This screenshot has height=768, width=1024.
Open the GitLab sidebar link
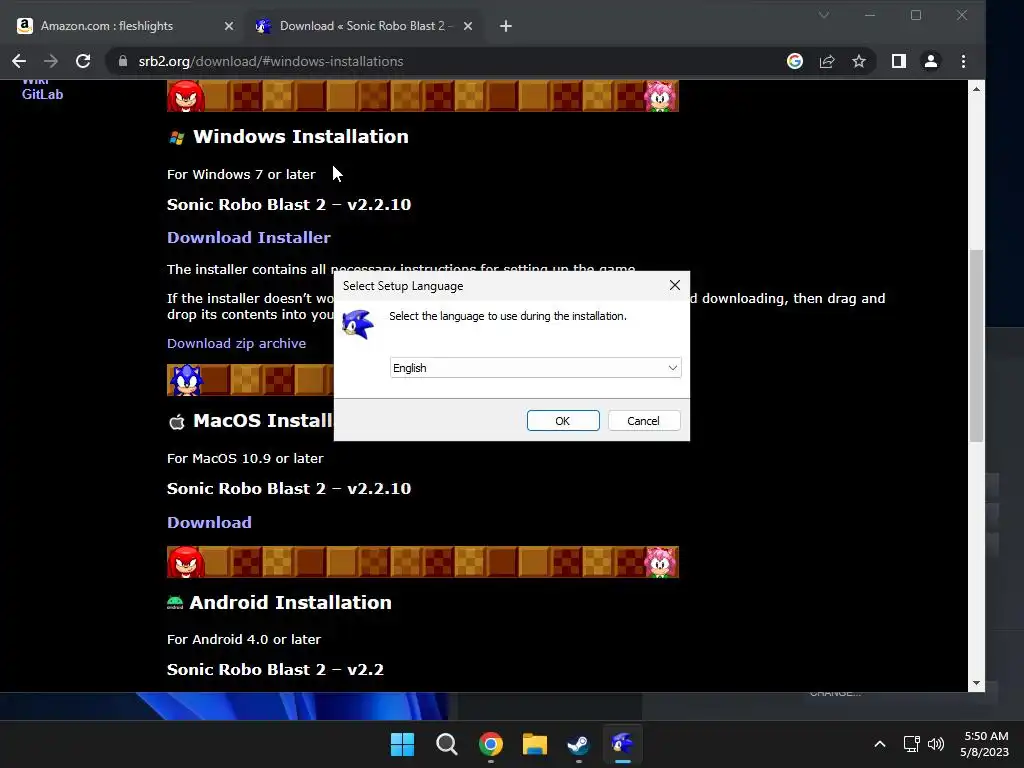(42, 94)
